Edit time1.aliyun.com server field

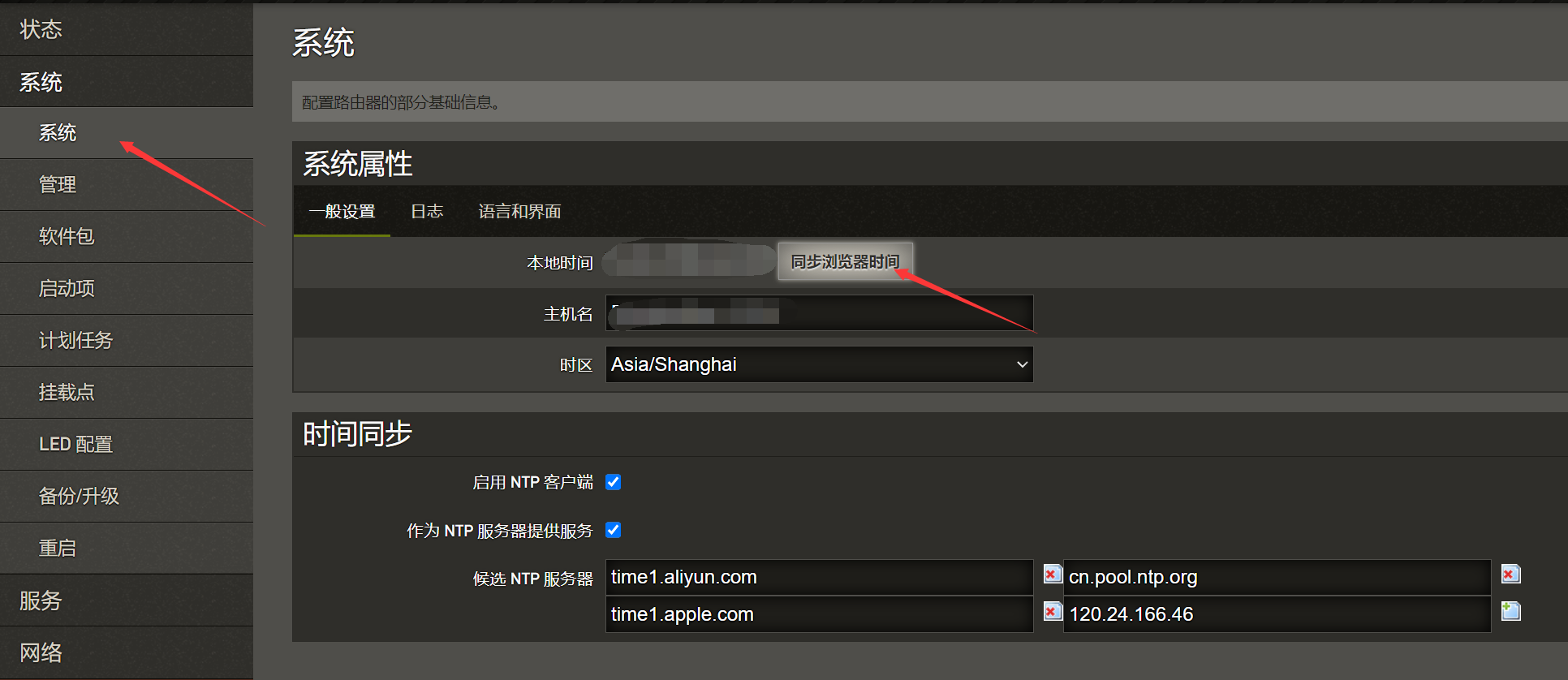819,577
